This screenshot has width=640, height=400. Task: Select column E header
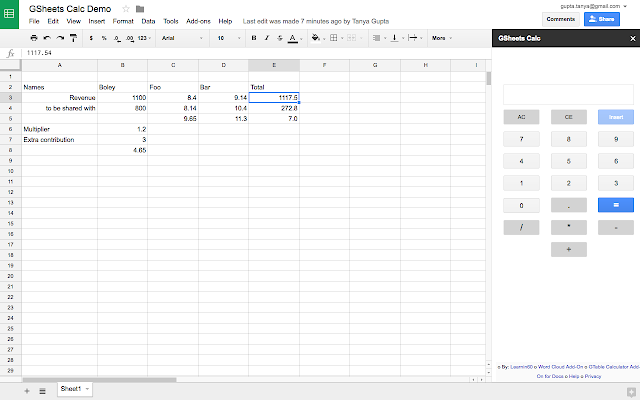pyautogui.click(x=274, y=65)
